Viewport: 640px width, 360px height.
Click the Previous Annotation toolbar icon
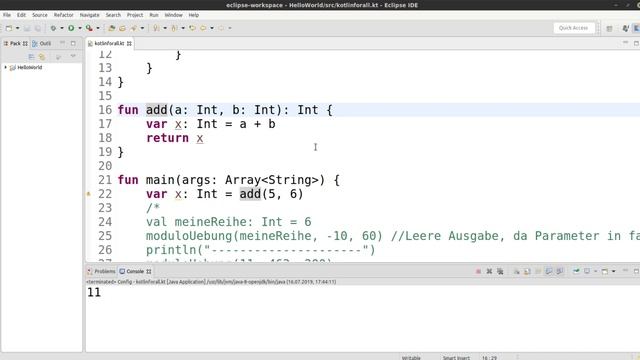click(x=174, y=28)
